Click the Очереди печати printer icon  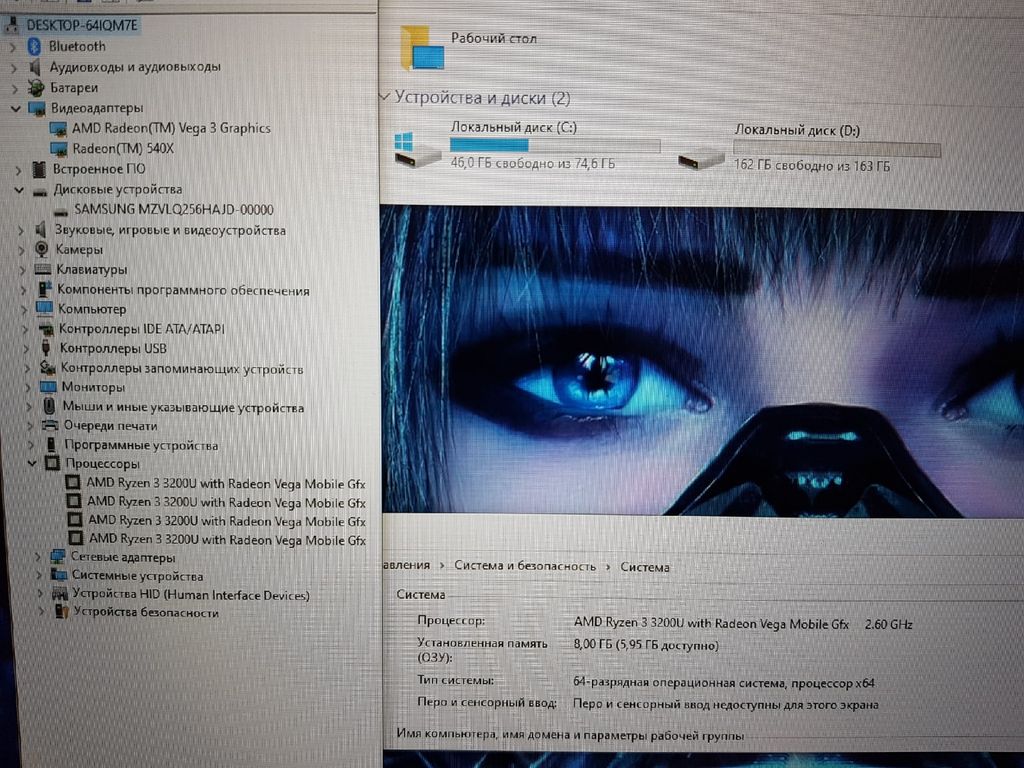[50, 426]
